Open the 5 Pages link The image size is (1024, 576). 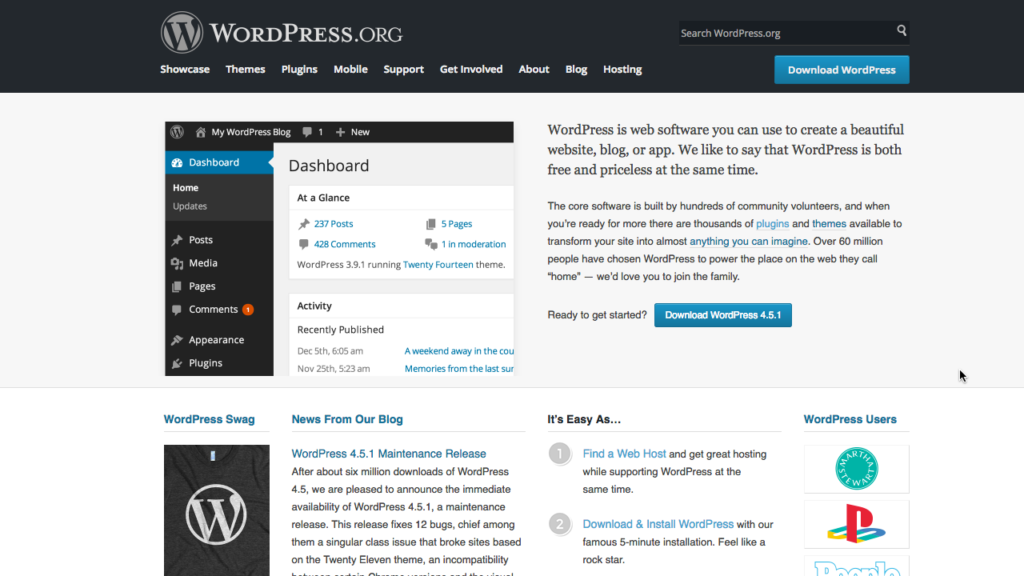[x=456, y=223]
